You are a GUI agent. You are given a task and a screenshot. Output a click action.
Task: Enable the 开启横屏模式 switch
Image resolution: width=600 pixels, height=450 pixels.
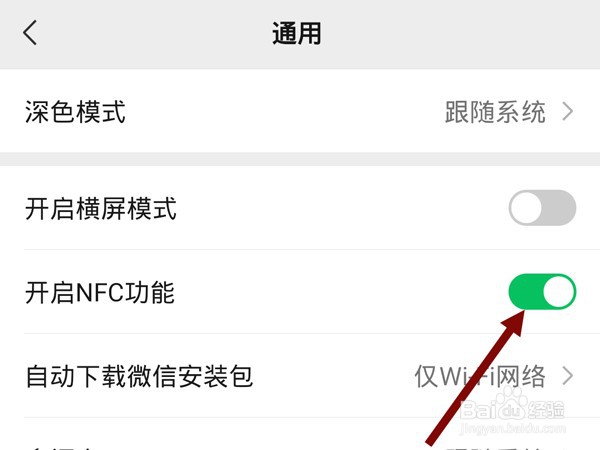542,208
